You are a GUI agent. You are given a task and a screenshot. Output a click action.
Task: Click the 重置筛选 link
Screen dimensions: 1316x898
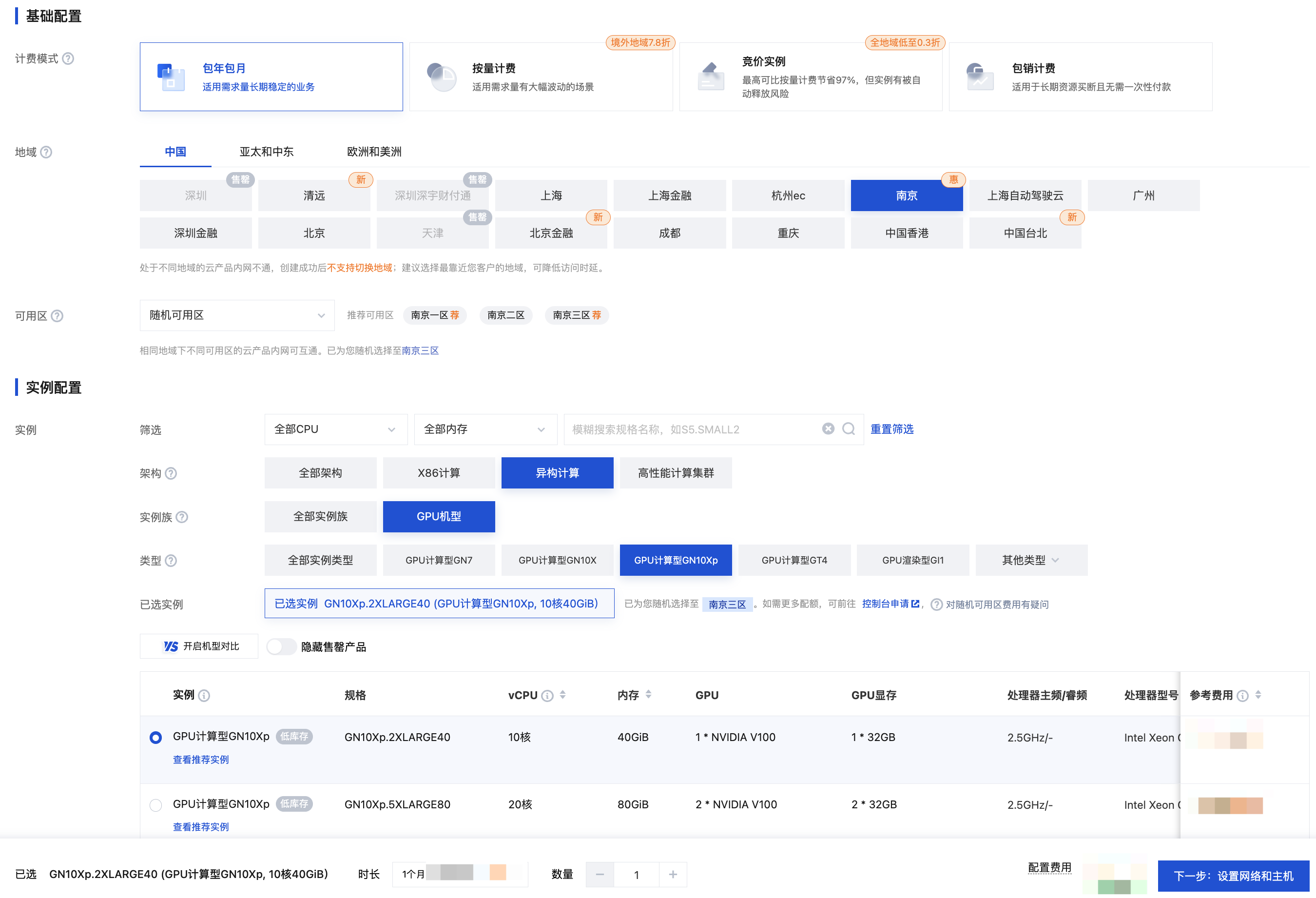click(891, 429)
